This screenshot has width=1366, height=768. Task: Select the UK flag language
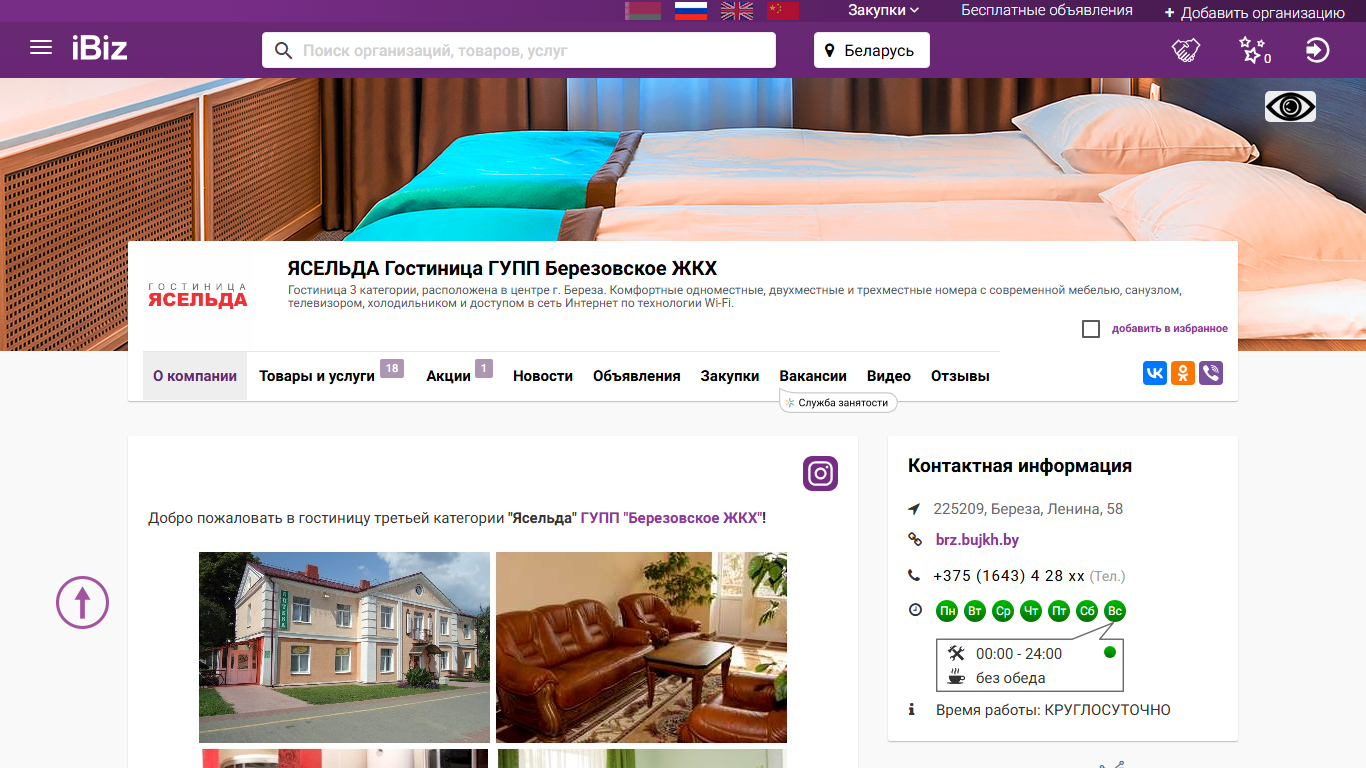pos(737,11)
